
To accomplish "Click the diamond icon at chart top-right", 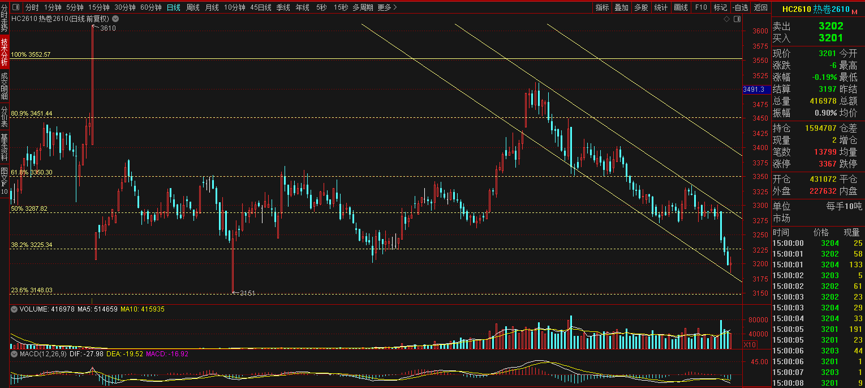I will (x=728, y=19).
